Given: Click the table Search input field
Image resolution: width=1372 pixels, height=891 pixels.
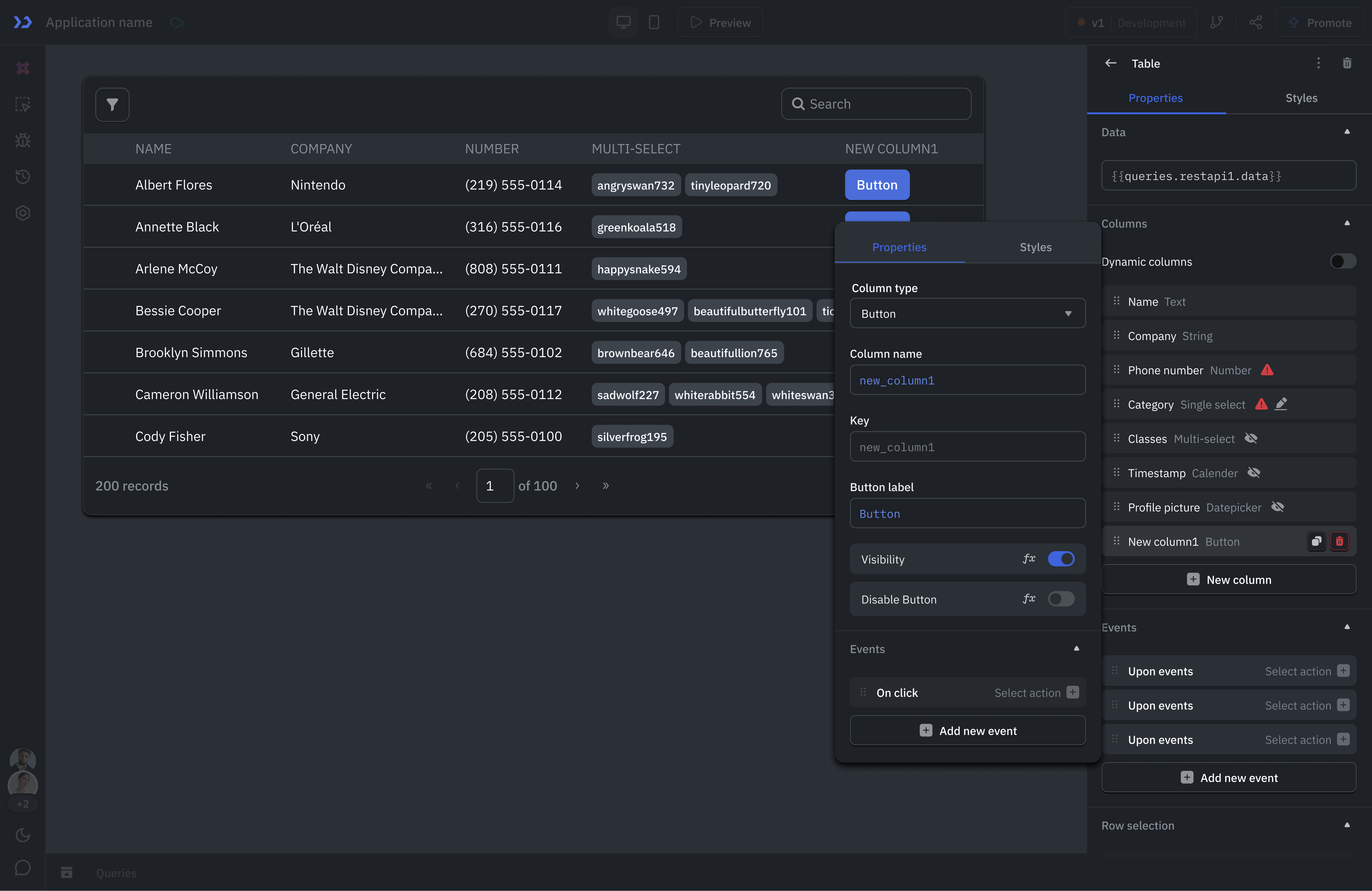Looking at the screenshot, I should 876,104.
